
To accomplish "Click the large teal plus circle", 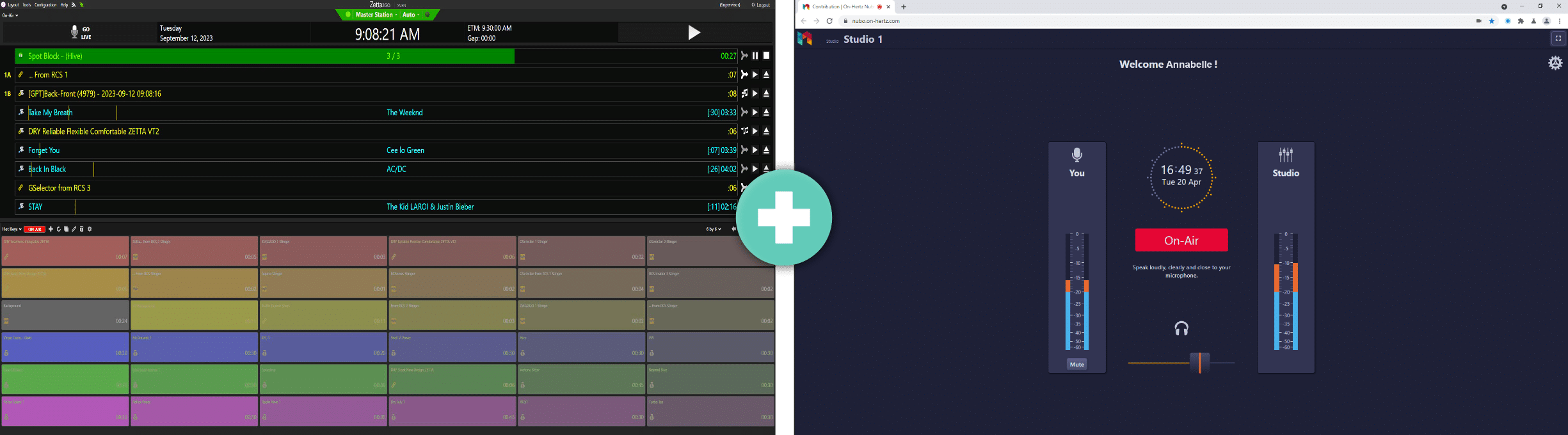I will pos(784,217).
